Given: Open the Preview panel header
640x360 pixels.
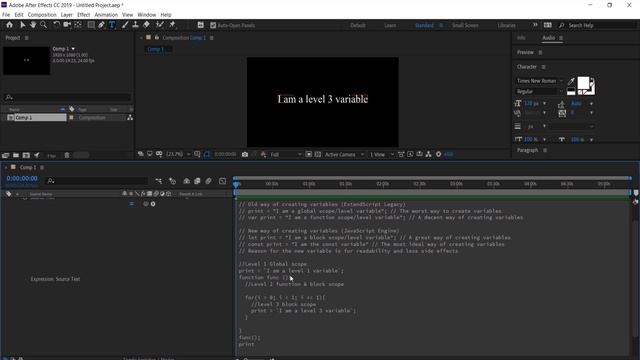Looking at the screenshot, I should point(525,52).
